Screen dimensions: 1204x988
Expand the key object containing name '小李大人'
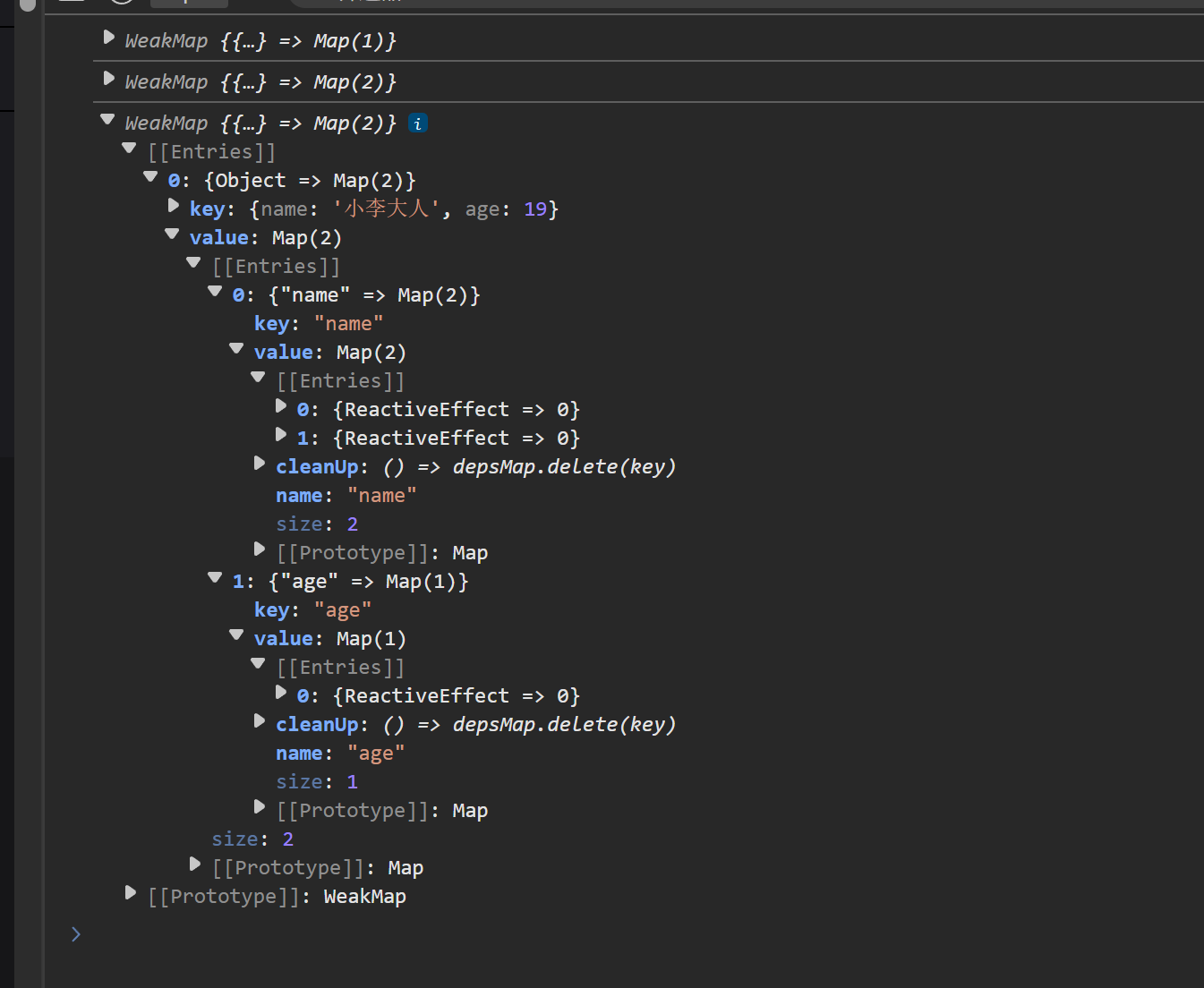pyautogui.click(x=174, y=206)
